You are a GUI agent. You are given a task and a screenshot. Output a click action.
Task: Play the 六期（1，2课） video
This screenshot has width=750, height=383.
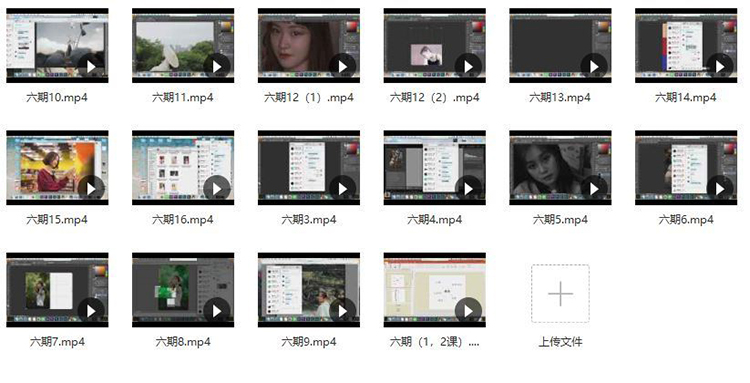click(x=468, y=312)
